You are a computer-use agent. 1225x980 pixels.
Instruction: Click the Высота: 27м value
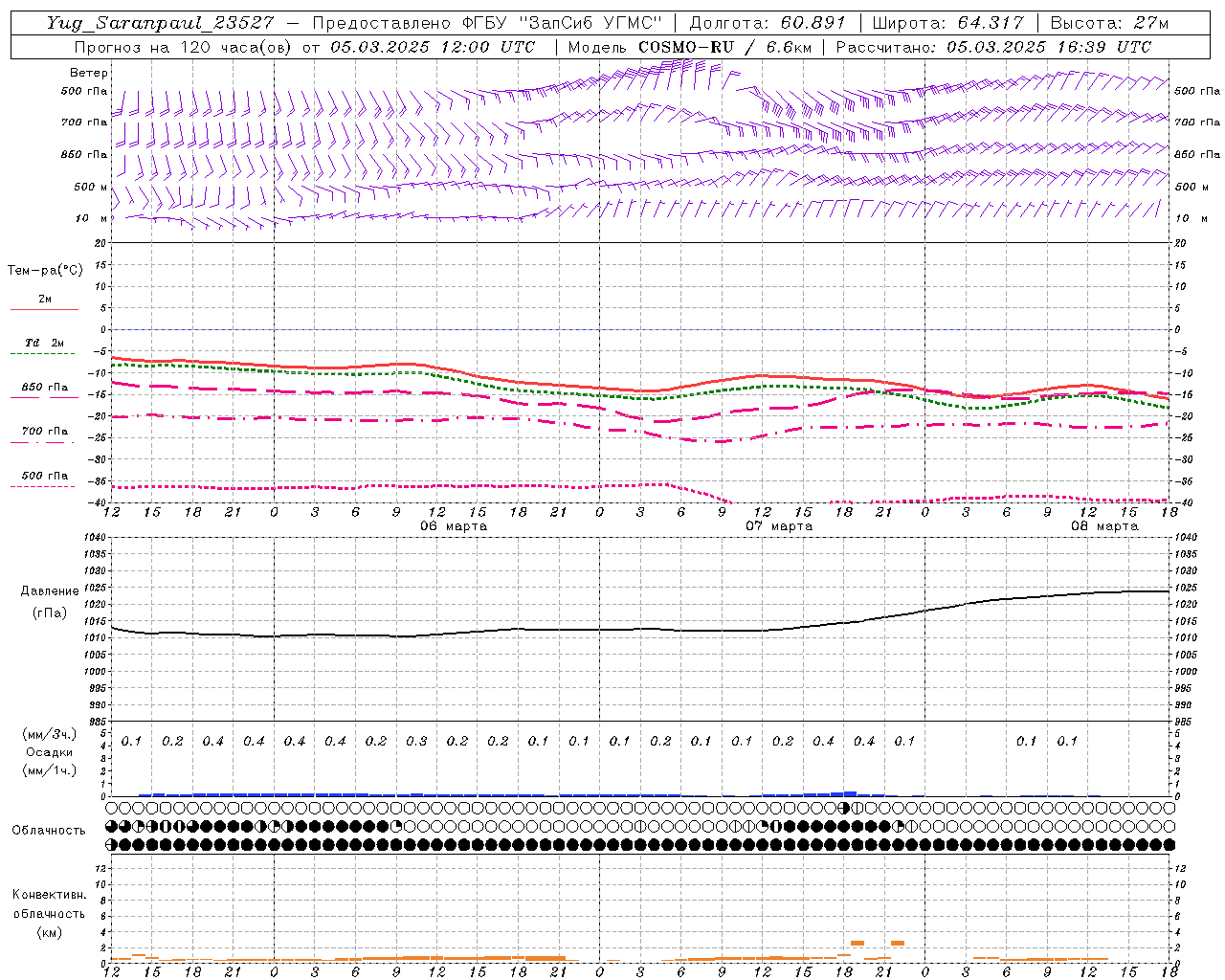pos(1109,23)
